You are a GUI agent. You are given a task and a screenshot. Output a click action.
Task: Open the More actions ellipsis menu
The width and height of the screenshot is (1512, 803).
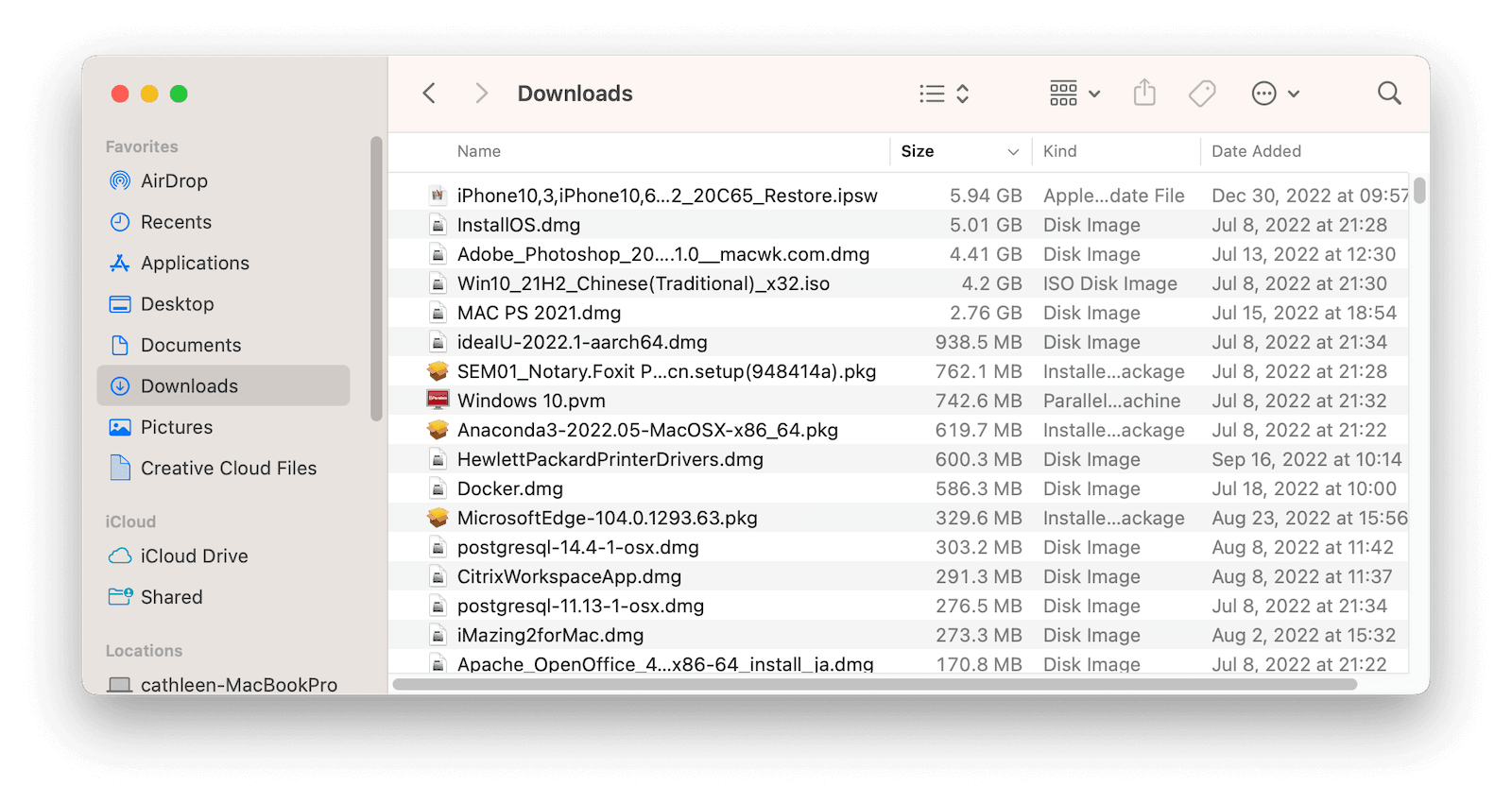1275,93
